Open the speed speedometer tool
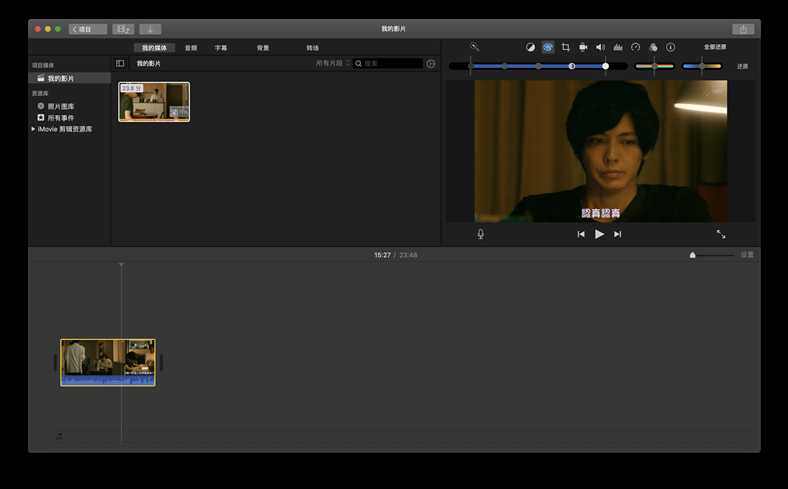Image resolution: width=788 pixels, height=489 pixels. [636, 47]
